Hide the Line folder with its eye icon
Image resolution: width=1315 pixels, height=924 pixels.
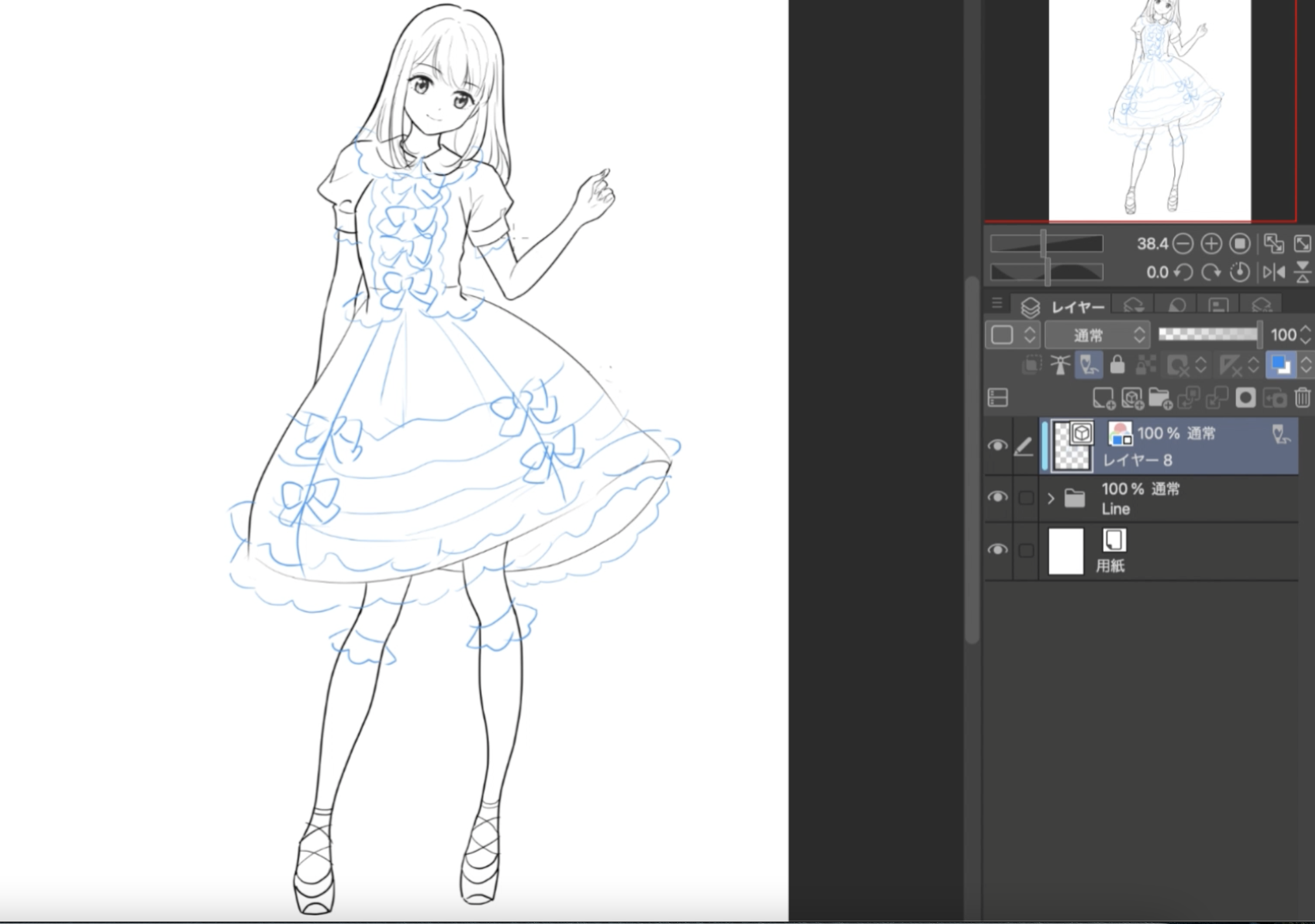tap(997, 497)
